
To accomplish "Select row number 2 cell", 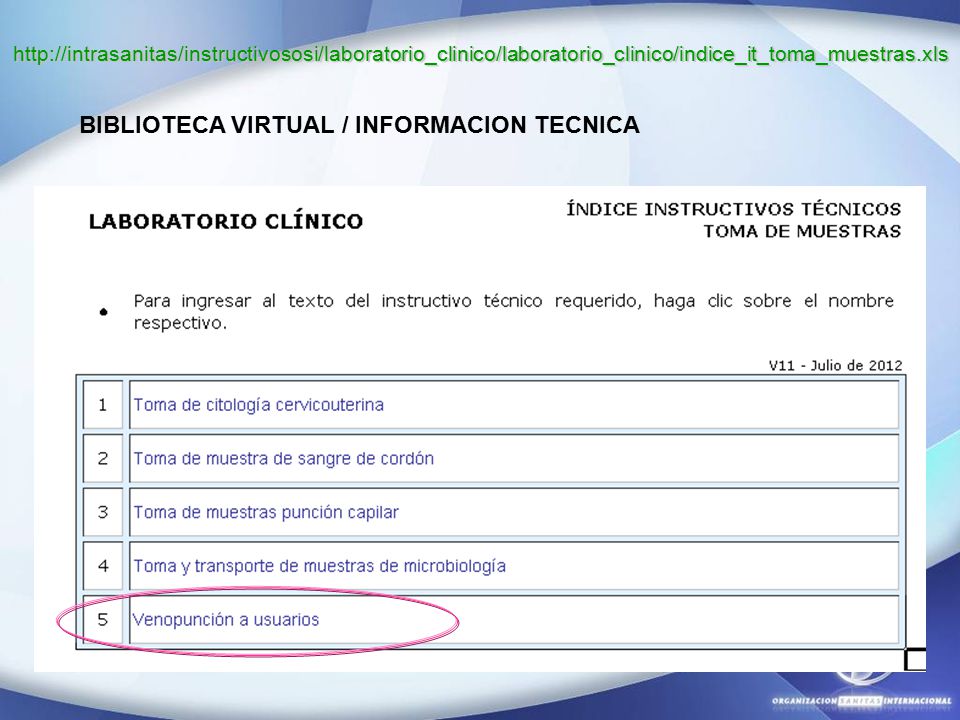I will click(103, 459).
